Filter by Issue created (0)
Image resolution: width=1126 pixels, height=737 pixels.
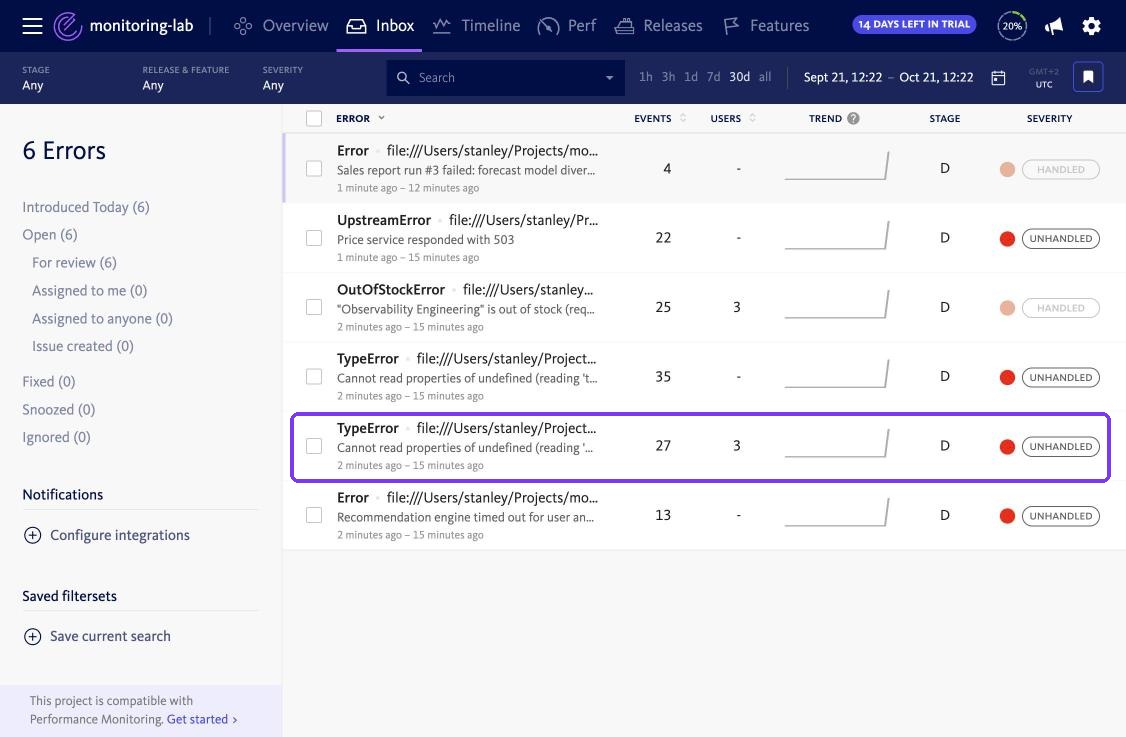83,346
